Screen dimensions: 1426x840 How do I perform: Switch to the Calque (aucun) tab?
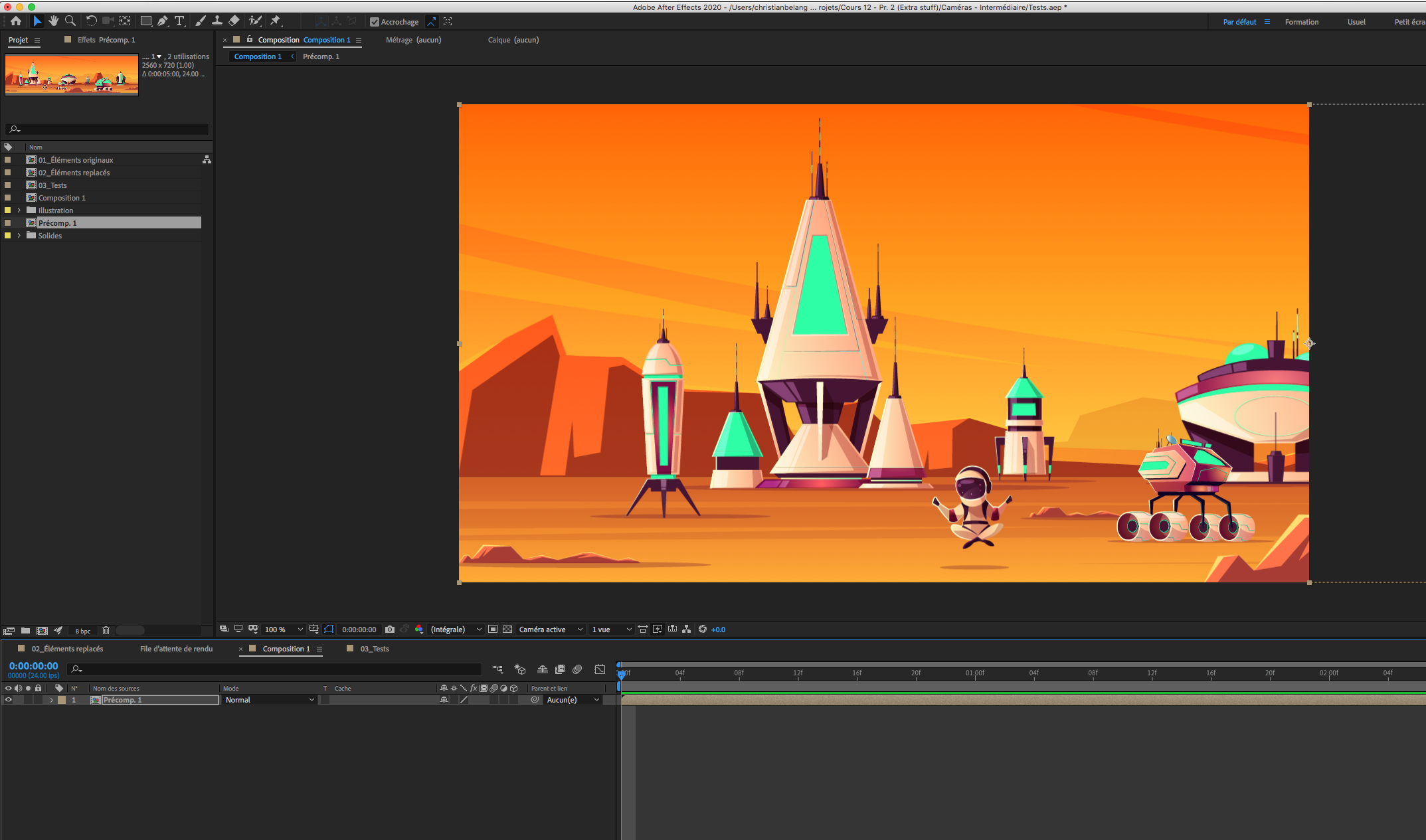coord(513,40)
